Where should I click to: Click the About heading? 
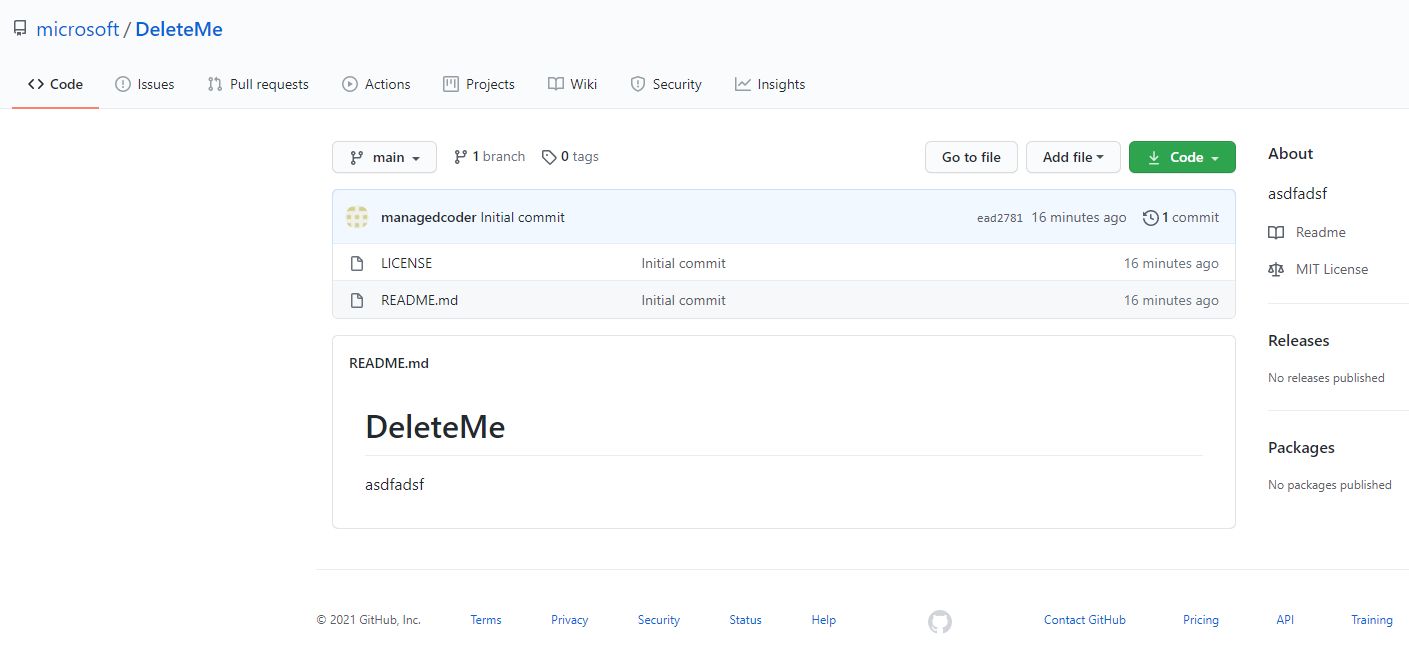click(x=1291, y=154)
